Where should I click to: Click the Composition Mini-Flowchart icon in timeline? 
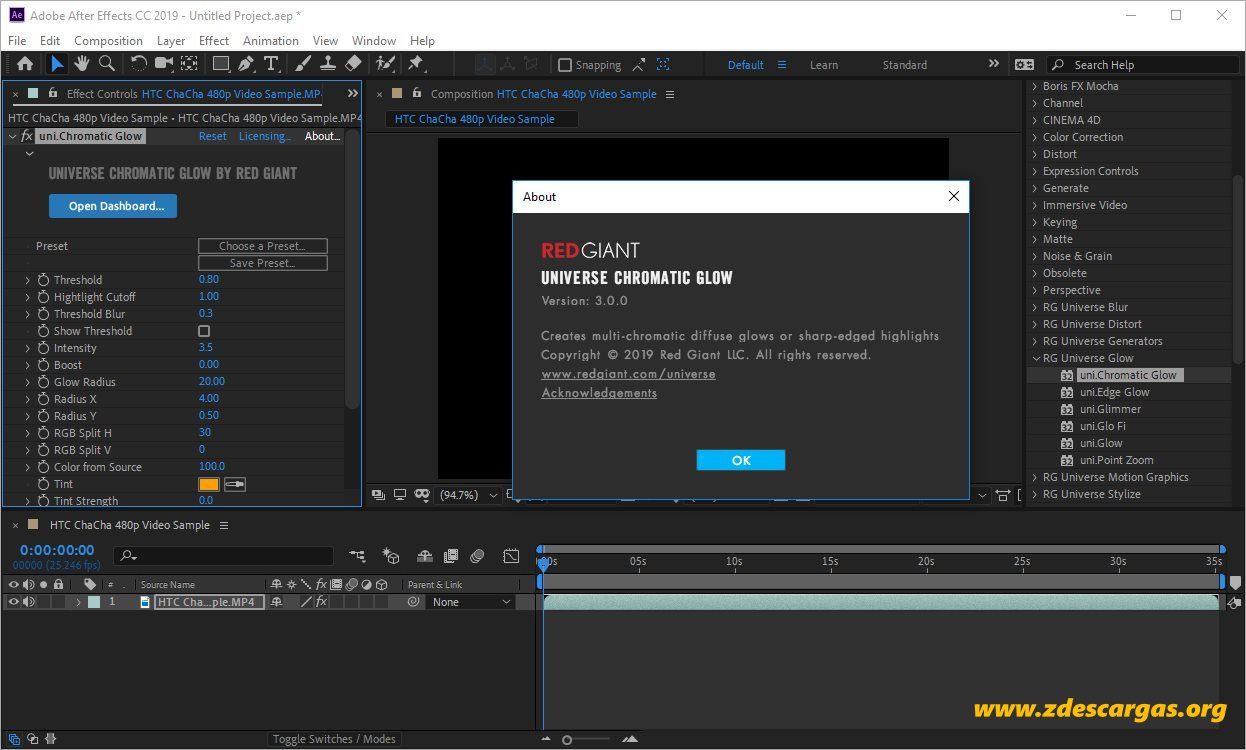[357, 556]
